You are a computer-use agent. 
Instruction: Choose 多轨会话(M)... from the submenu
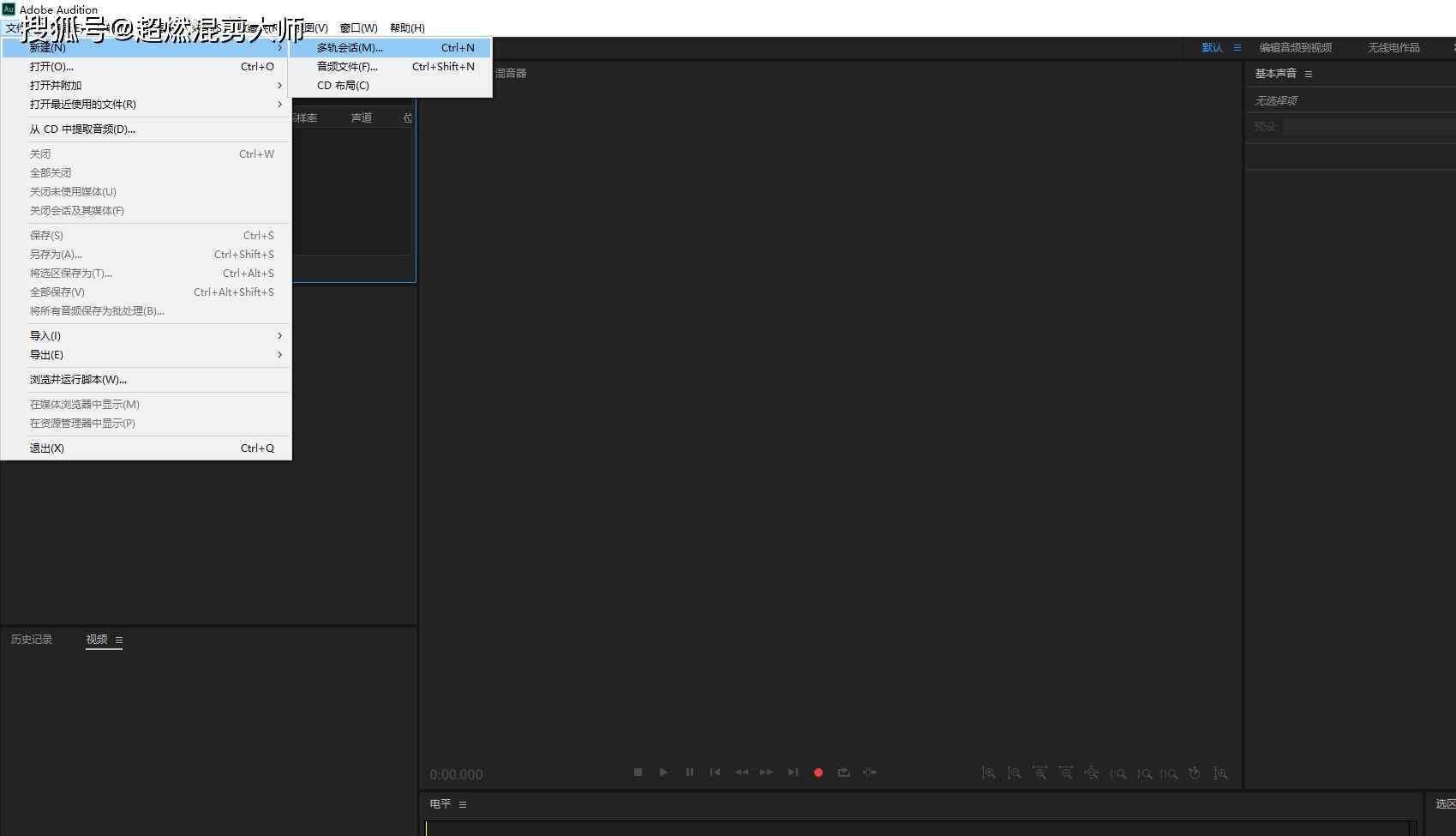click(391, 48)
